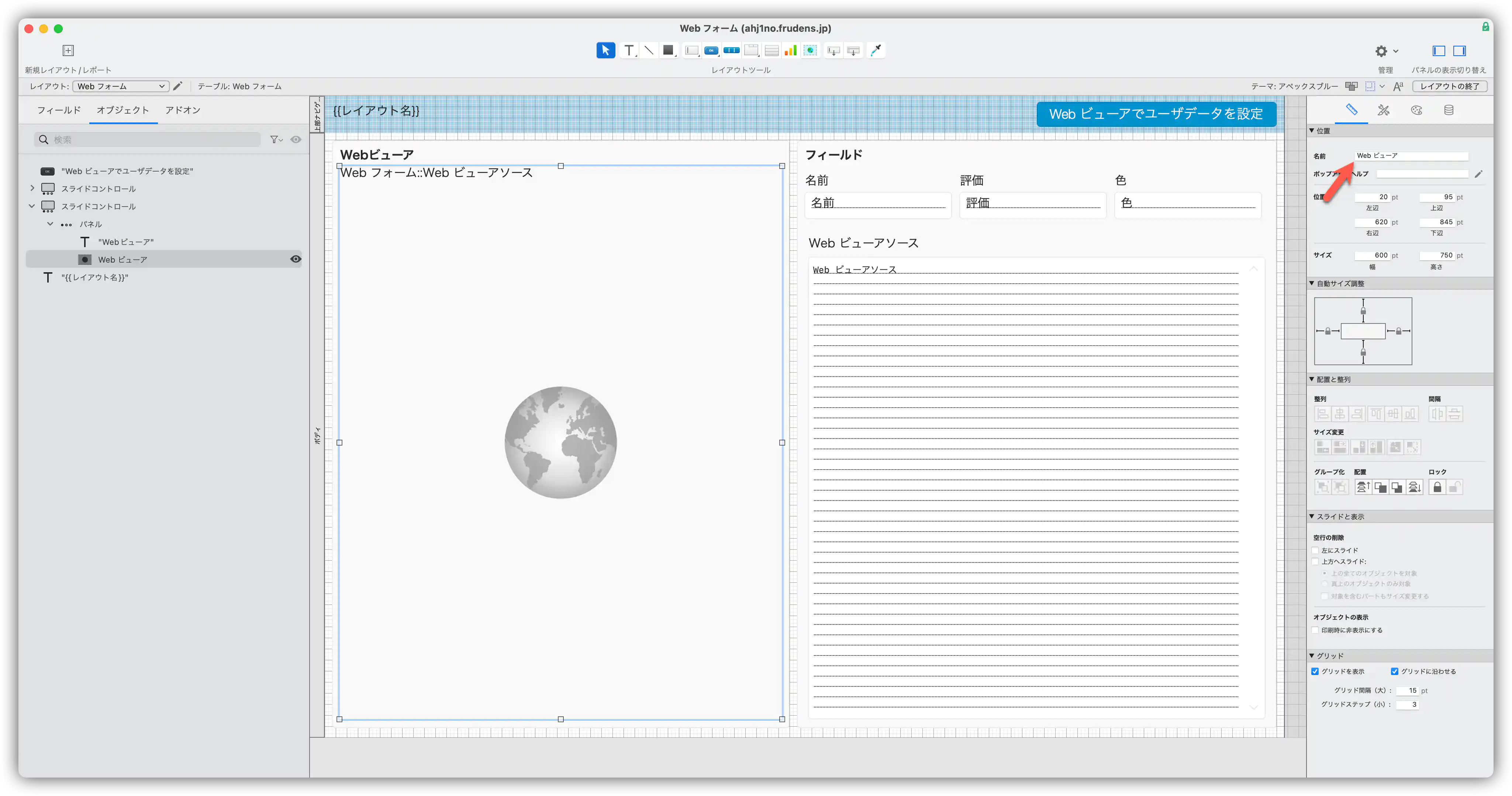This screenshot has height=796, width=1512.
Task: Click Send Backward arrange icon
Action: [x=1397, y=487]
